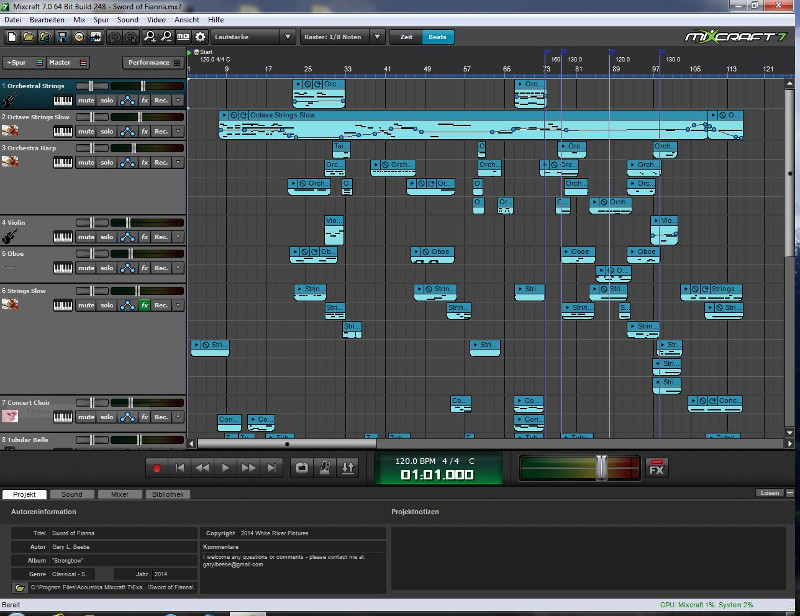Viewport: 800px width, 616px height.
Task: Expand the Orchestra Harp track options arrow
Action: (178, 163)
